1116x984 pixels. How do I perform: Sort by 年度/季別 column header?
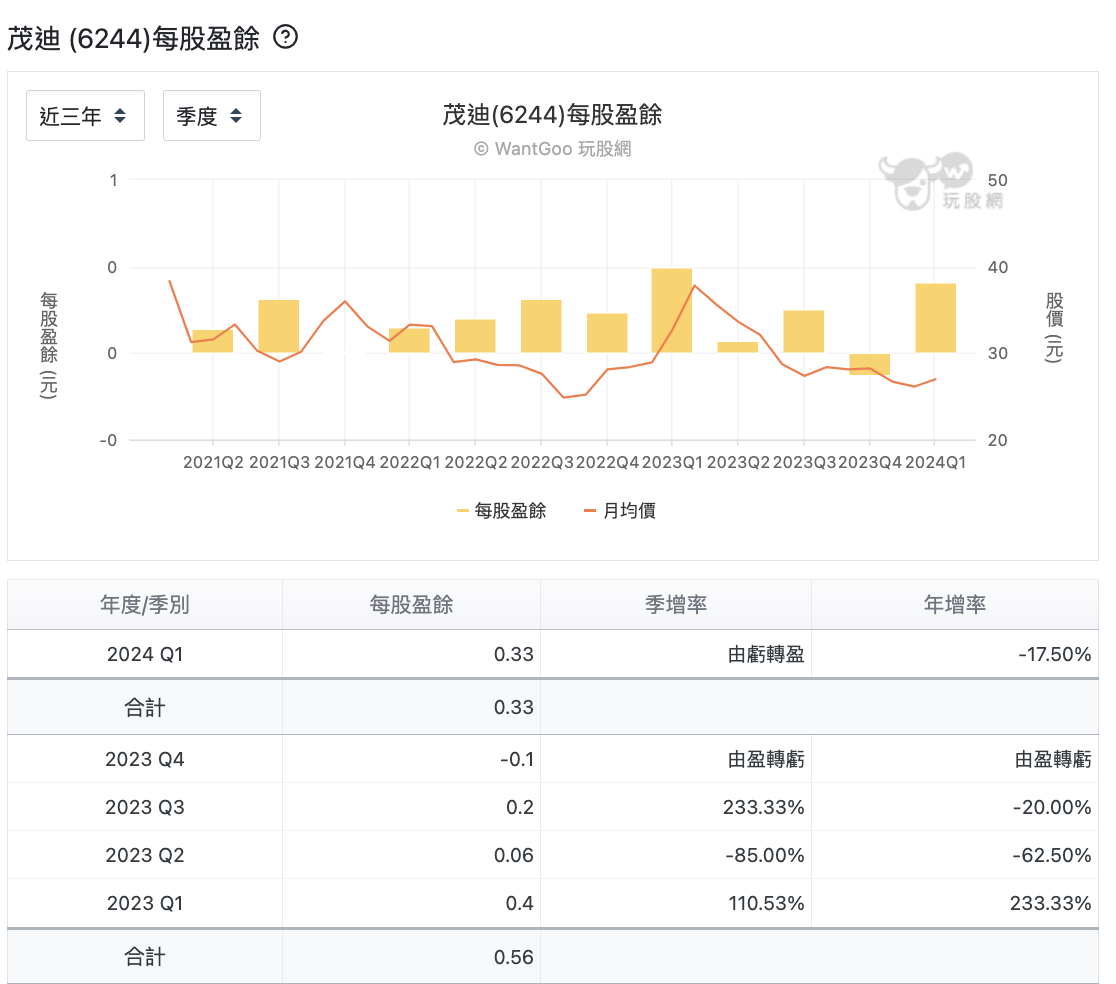coord(144,604)
